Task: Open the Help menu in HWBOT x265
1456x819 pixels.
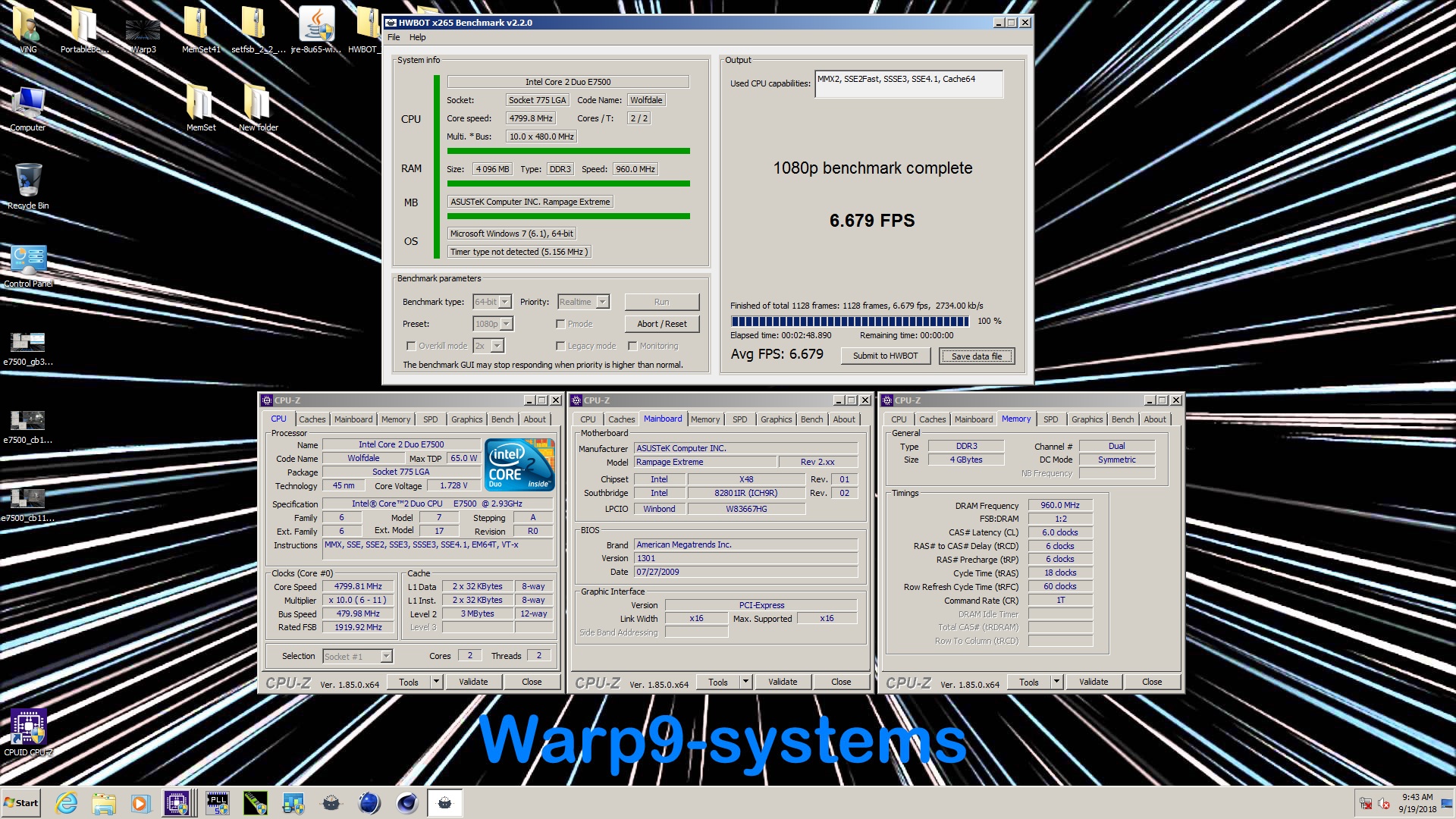Action: point(418,37)
